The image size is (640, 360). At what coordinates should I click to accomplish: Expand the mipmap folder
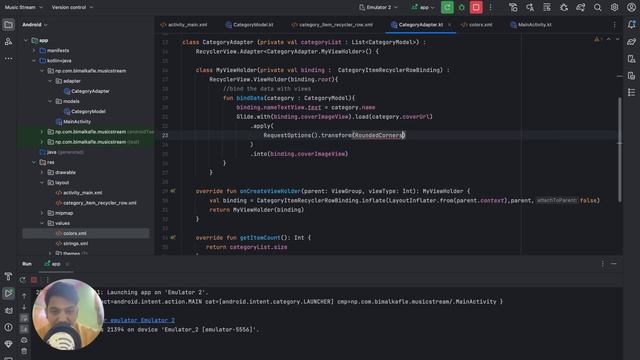point(42,213)
